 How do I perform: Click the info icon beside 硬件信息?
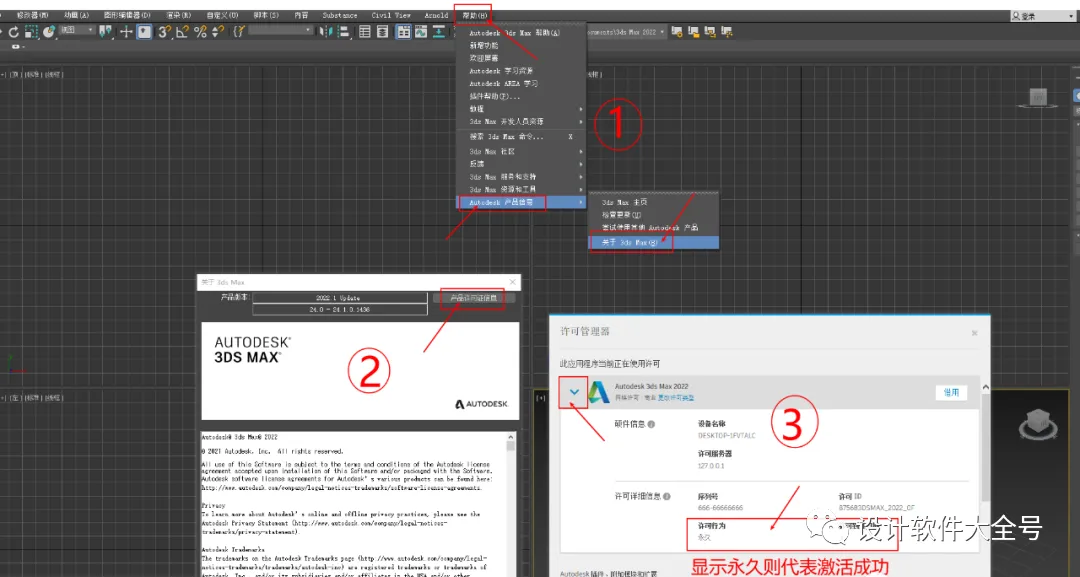[652, 424]
